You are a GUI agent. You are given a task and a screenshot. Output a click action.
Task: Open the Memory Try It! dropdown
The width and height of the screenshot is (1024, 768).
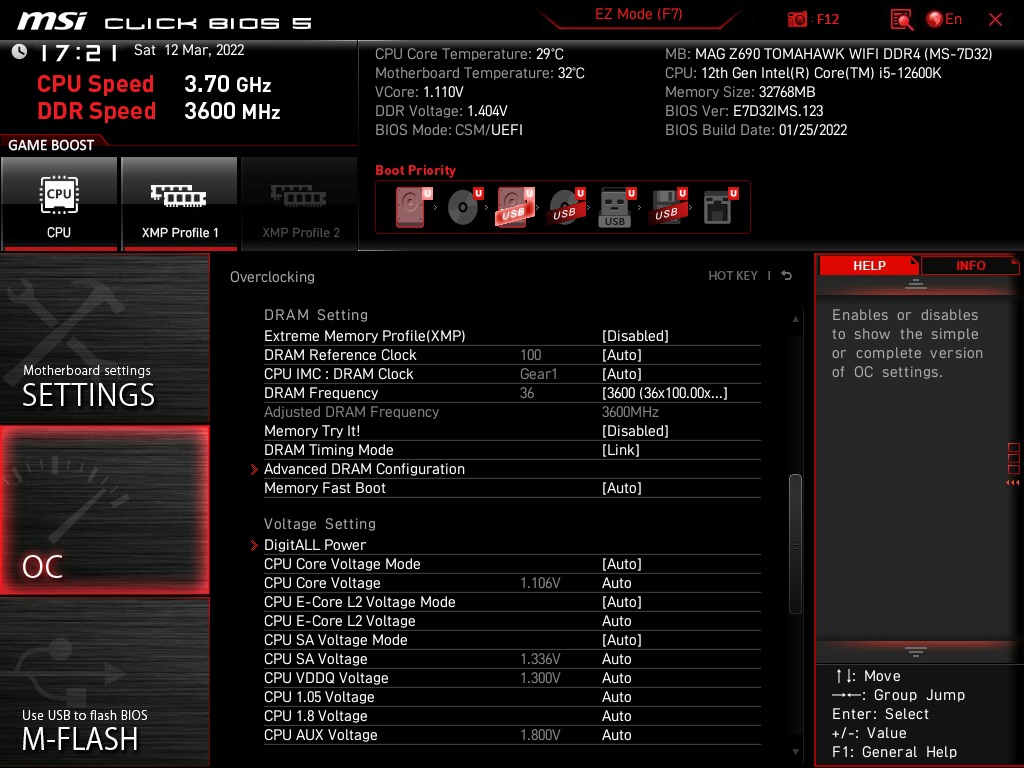(x=635, y=431)
